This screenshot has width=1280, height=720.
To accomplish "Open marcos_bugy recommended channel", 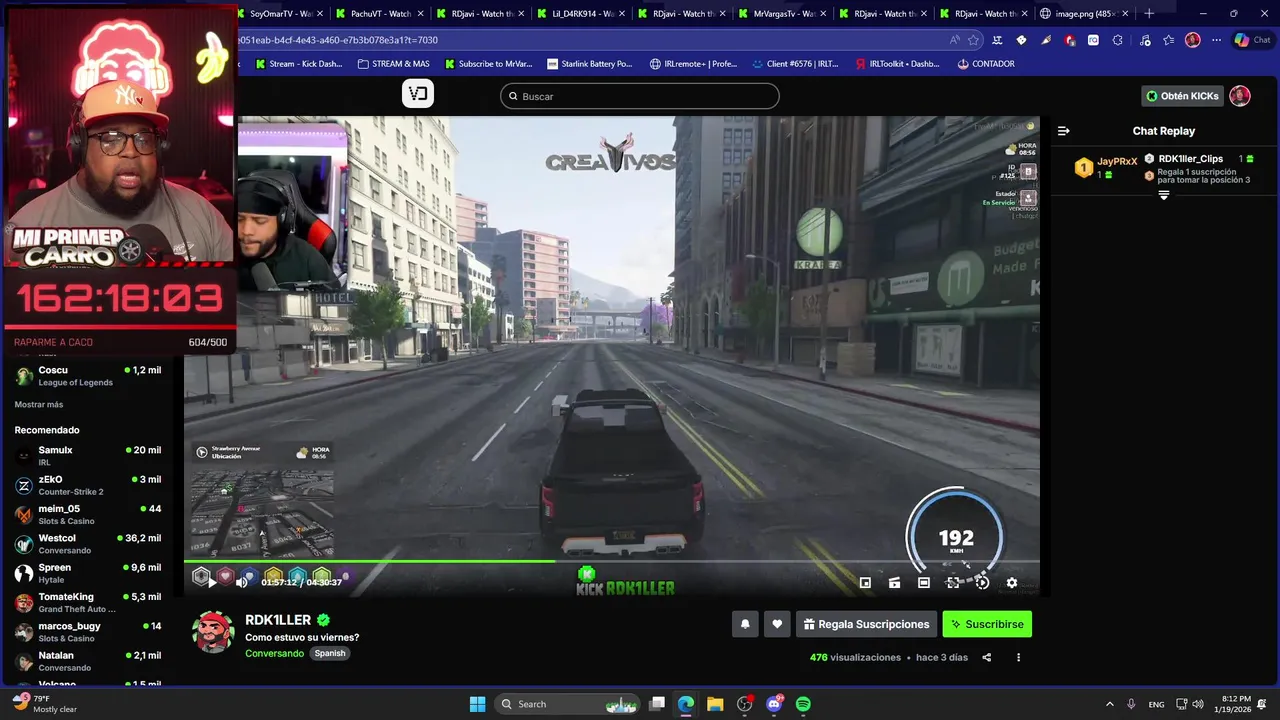I will [88, 632].
